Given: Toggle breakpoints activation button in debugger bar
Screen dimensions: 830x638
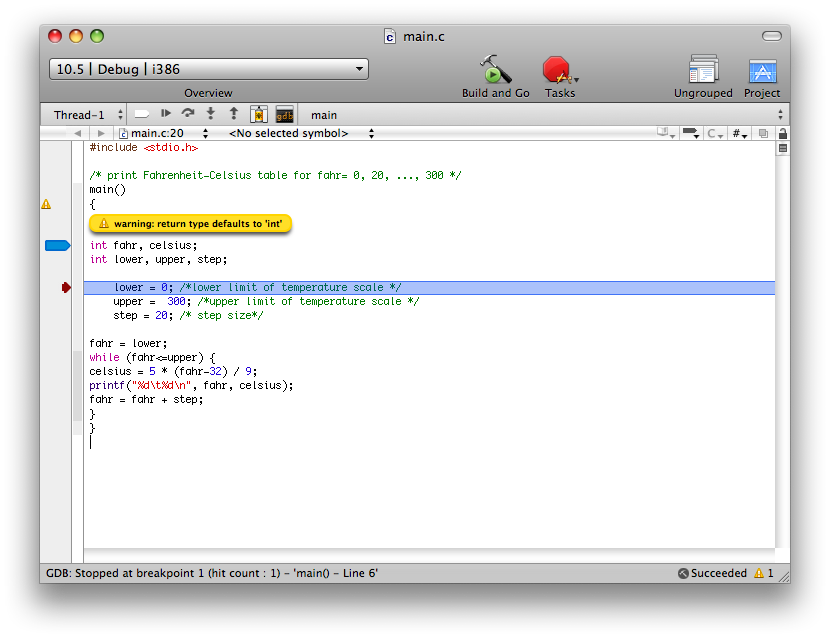Looking at the screenshot, I should click(x=142, y=114).
